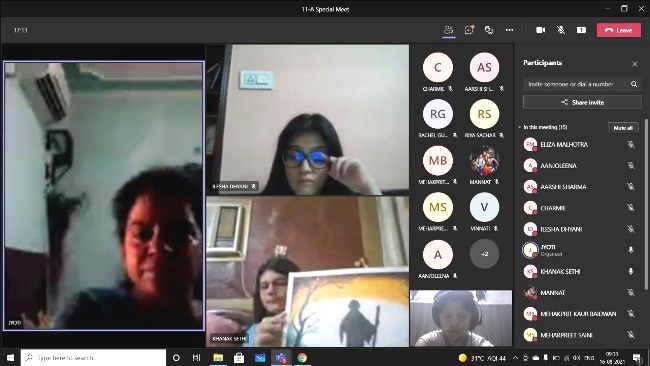Open the meeting chat icon

point(469,30)
